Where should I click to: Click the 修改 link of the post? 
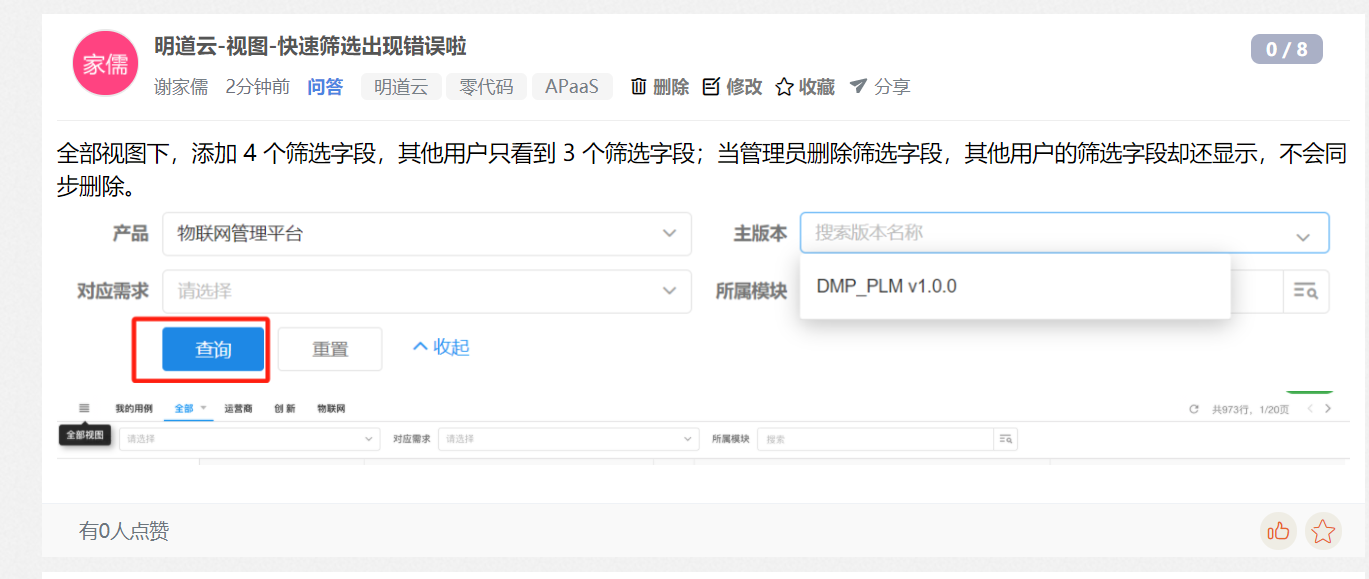744,87
